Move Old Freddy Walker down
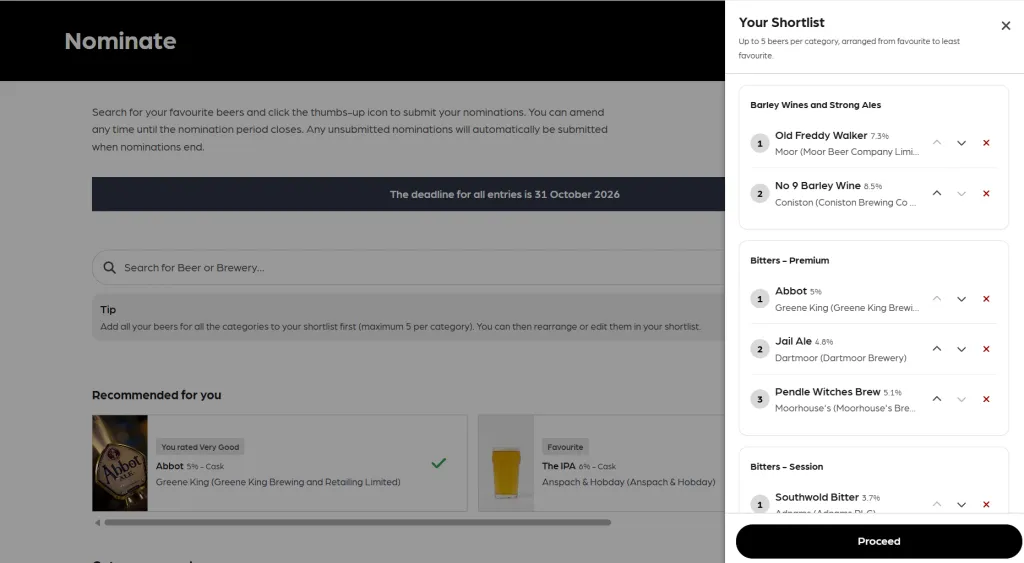1024x563 pixels. tap(961, 142)
